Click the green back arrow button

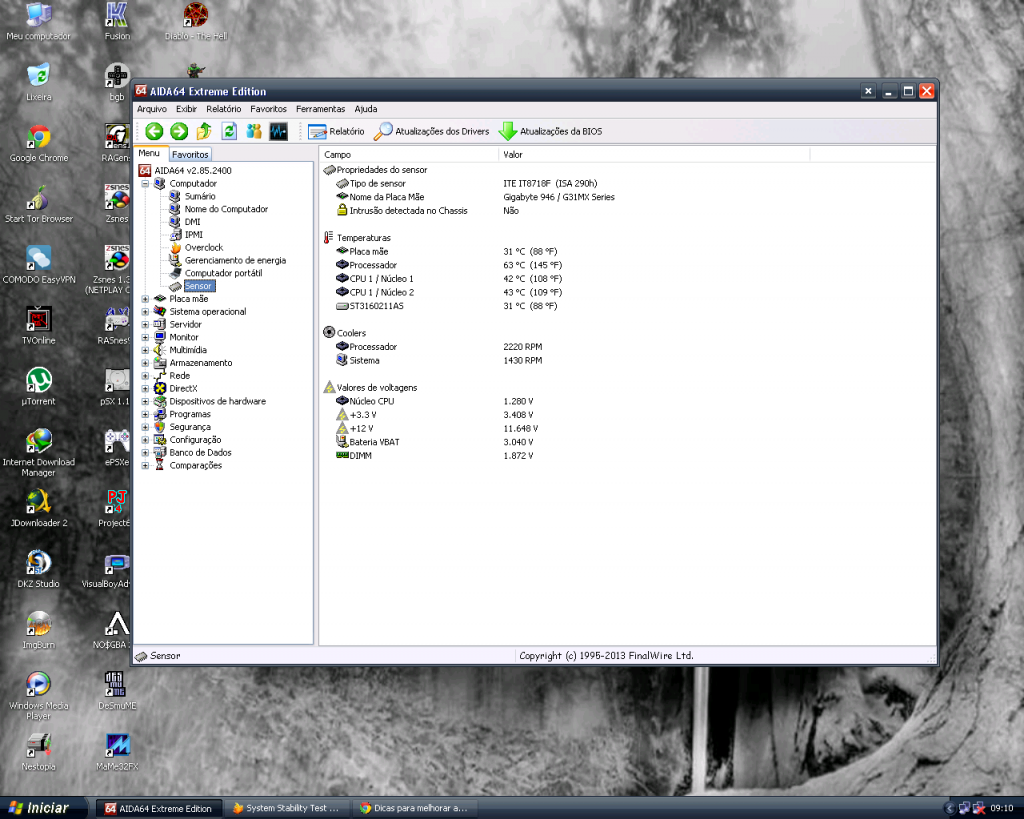(x=152, y=130)
